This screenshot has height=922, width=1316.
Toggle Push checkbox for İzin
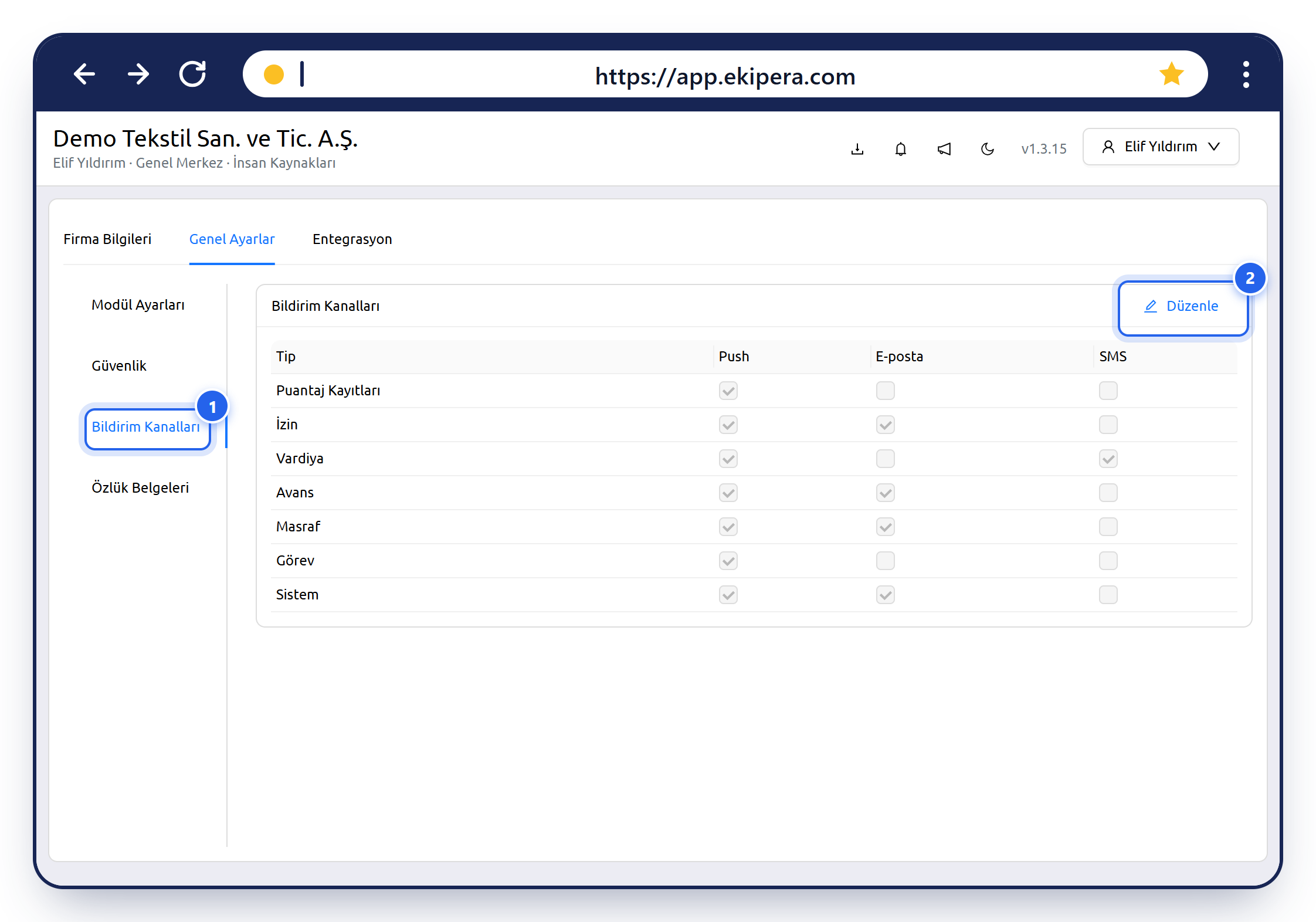coord(728,425)
